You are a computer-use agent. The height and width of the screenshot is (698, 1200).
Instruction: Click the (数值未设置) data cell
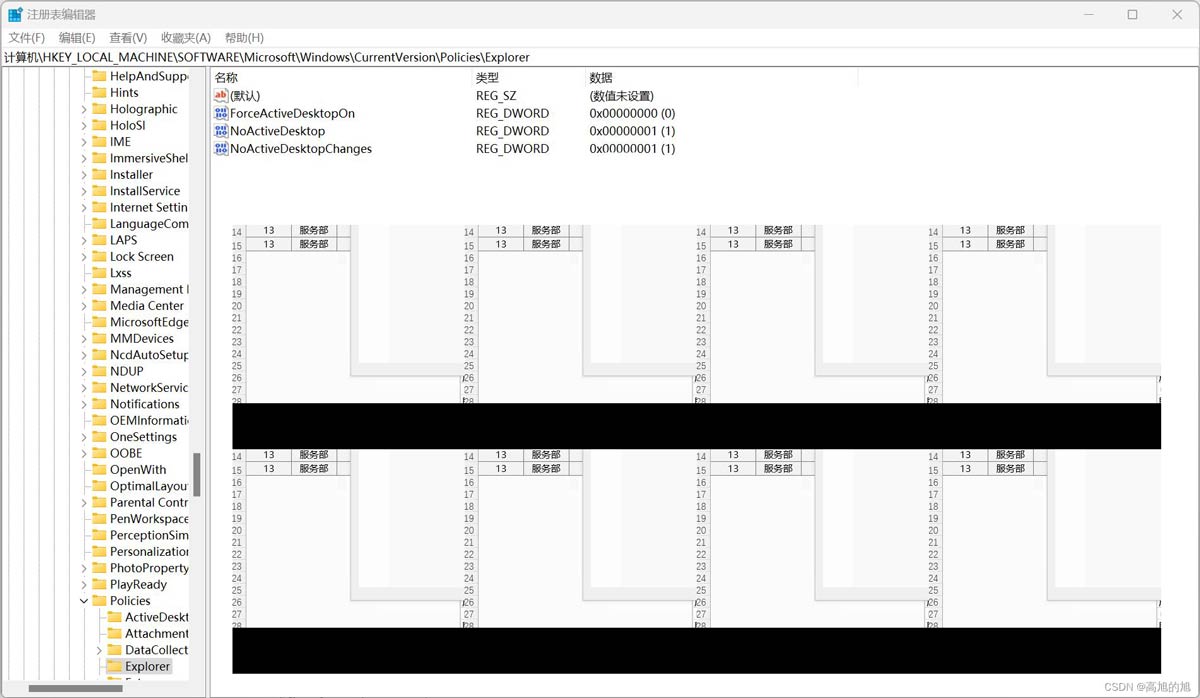click(x=621, y=96)
